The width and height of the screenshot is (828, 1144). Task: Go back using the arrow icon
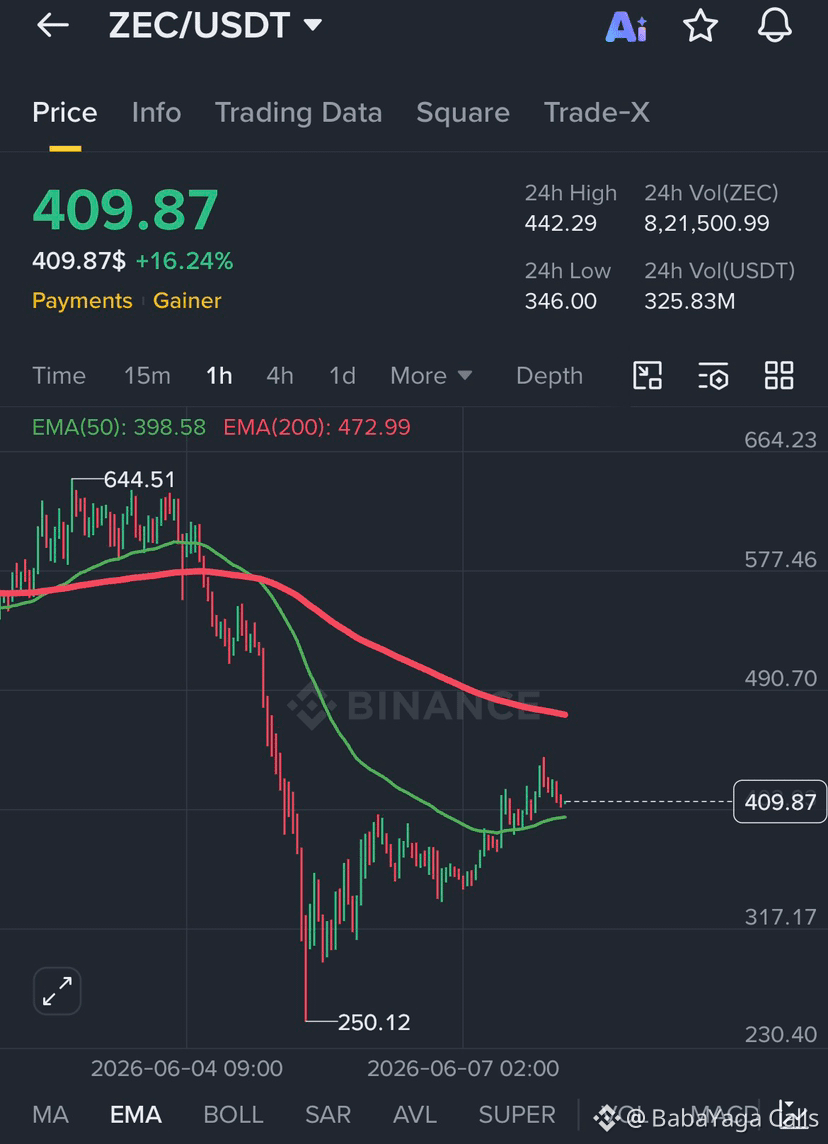pyautogui.click(x=53, y=26)
